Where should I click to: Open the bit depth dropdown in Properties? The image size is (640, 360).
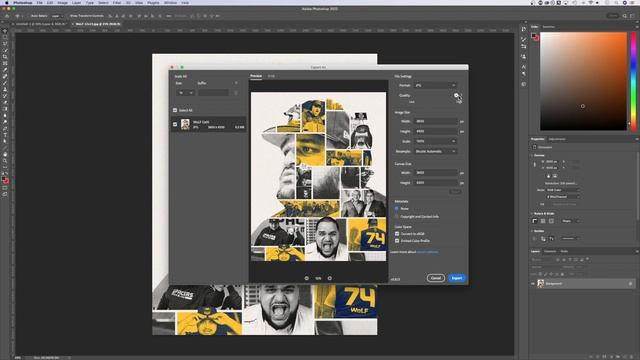562,197
